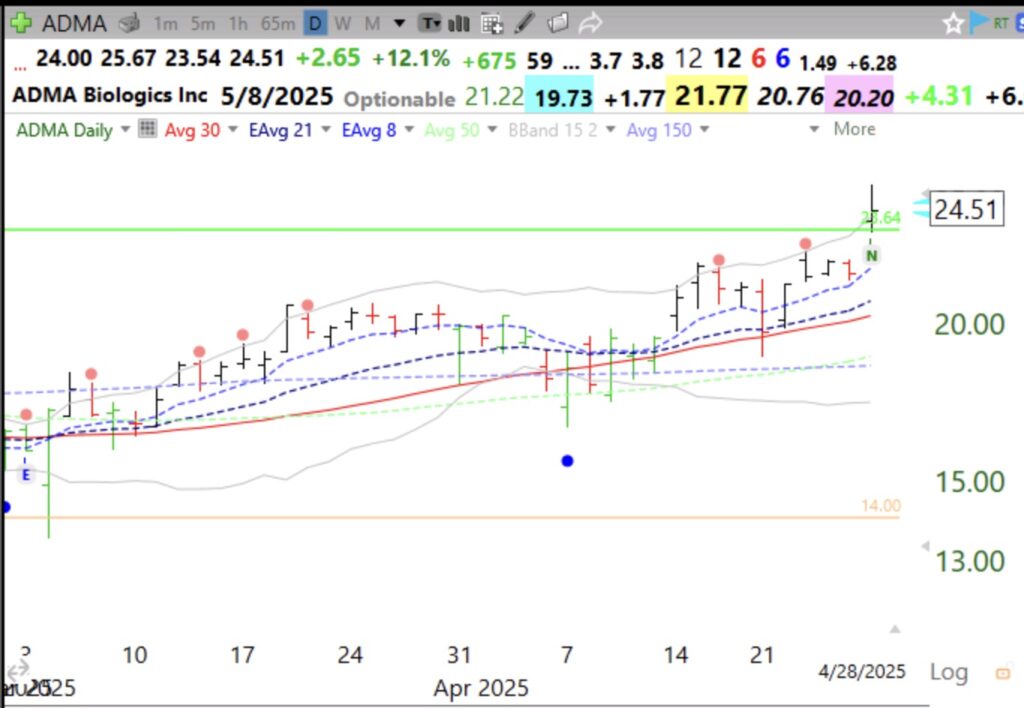Click the 4/28/2025 date label
The width and height of the screenshot is (1024, 708).
point(862,671)
